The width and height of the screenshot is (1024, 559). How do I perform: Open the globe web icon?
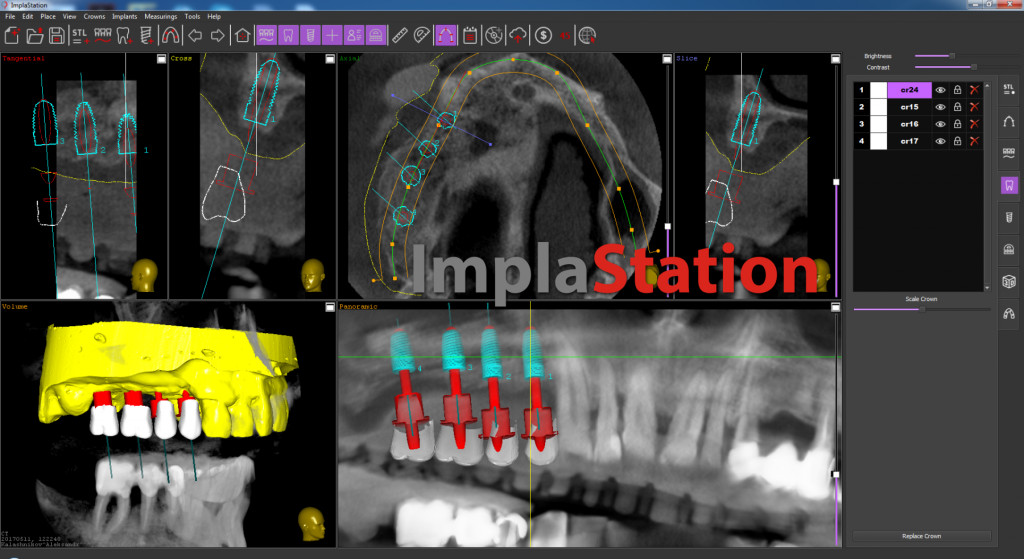[x=587, y=35]
